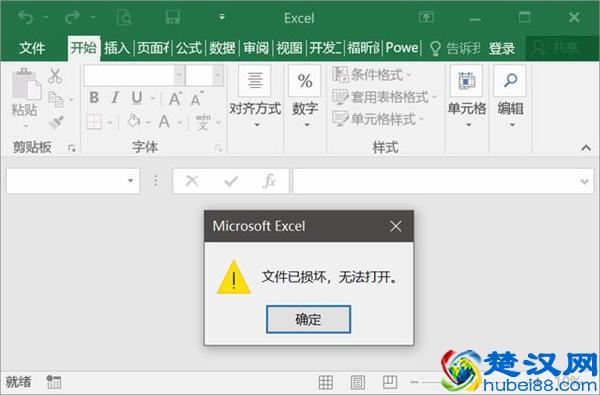Select the 开始 tab
This screenshot has width=600, height=395.
click(x=84, y=48)
